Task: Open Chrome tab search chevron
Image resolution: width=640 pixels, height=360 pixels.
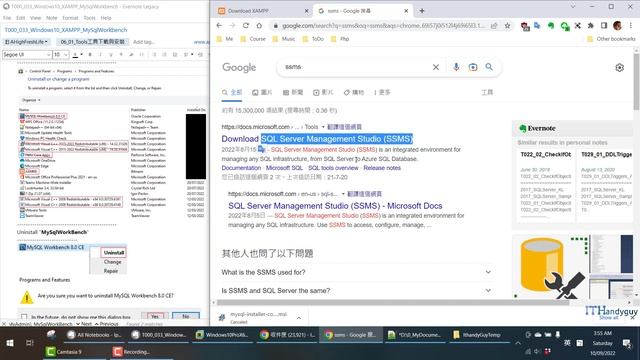Action: click(x=573, y=7)
